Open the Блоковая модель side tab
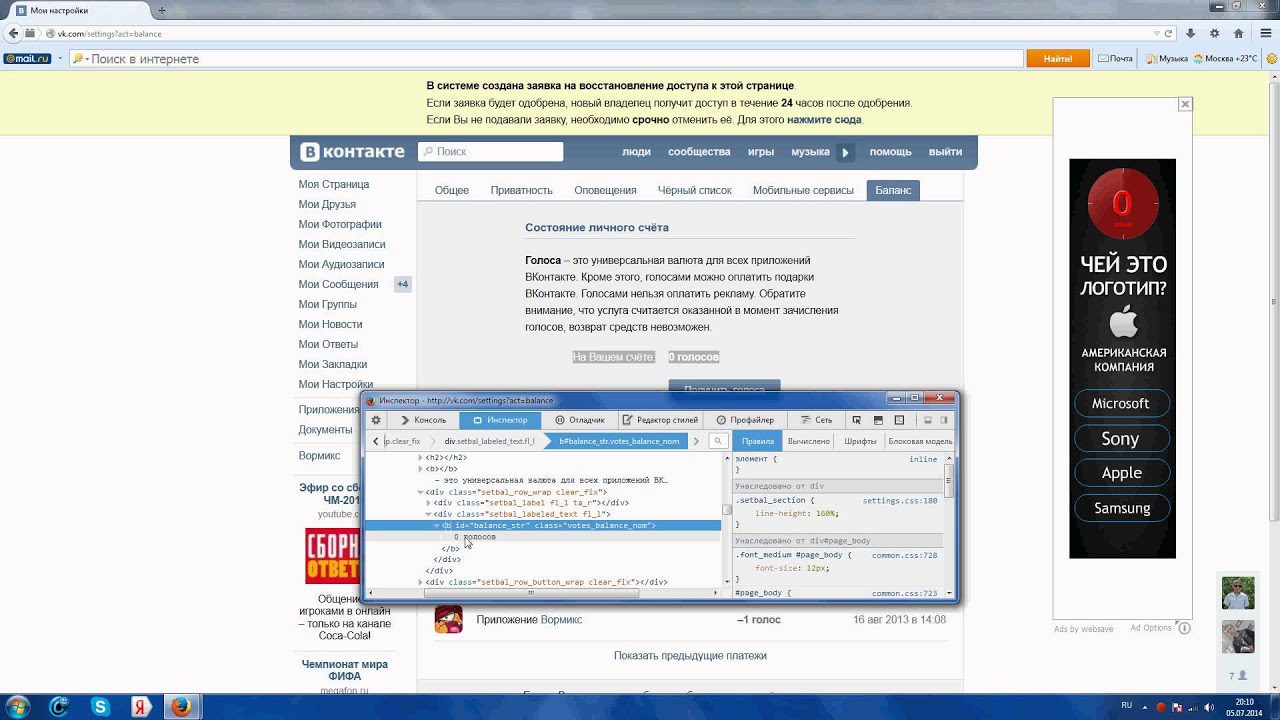 pos(920,441)
